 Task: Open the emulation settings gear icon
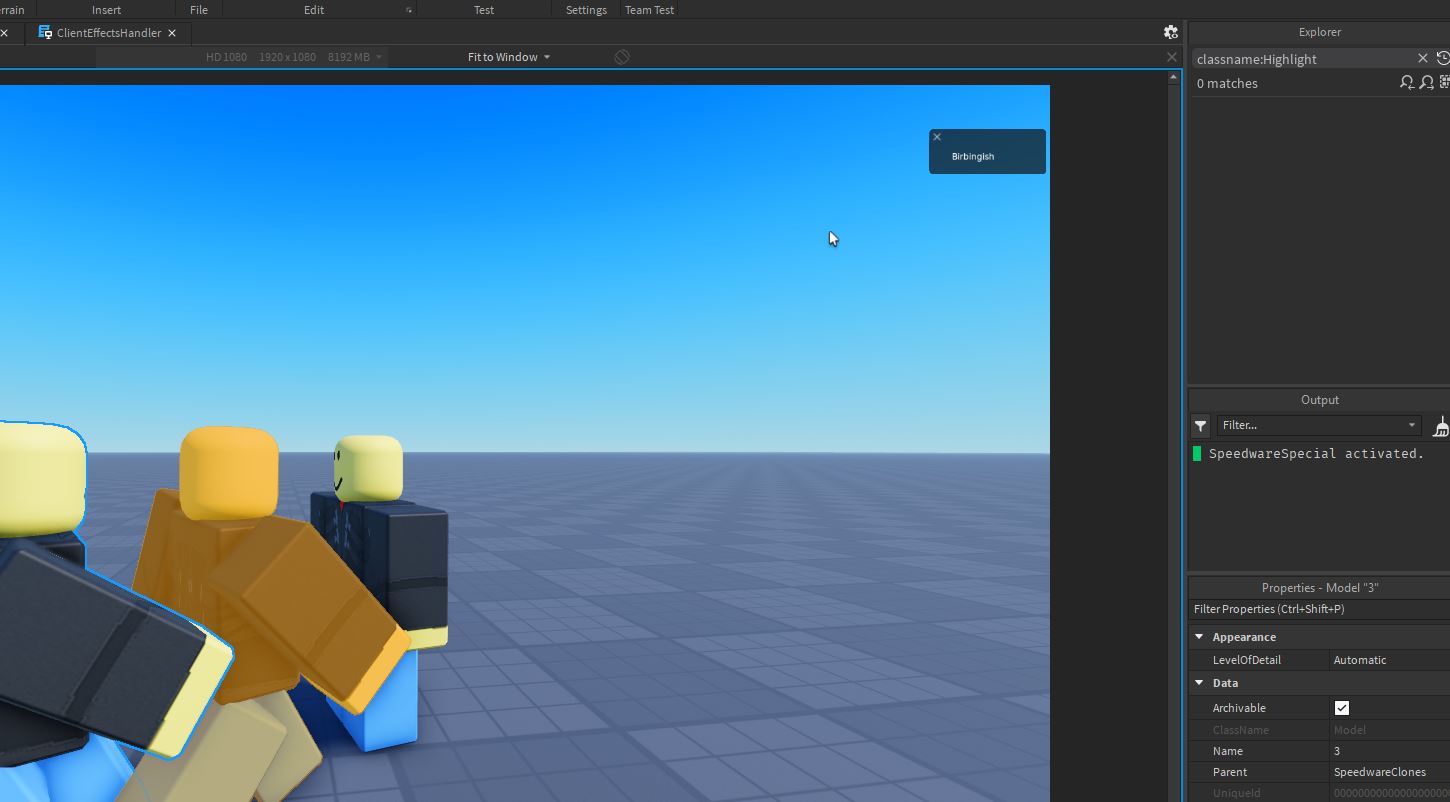pos(1170,32)
